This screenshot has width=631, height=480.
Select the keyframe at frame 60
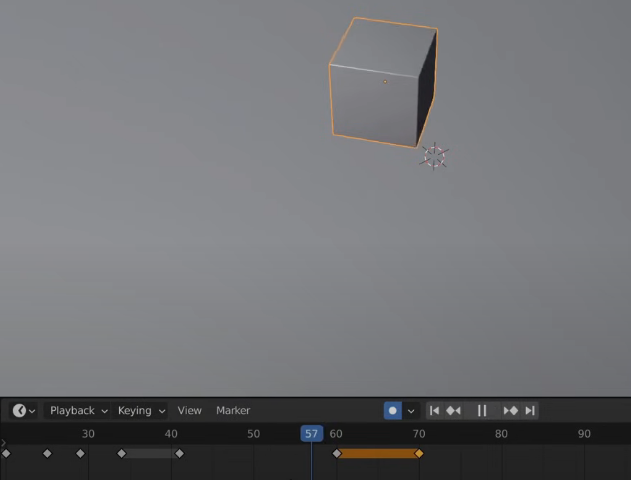point(337,454)
